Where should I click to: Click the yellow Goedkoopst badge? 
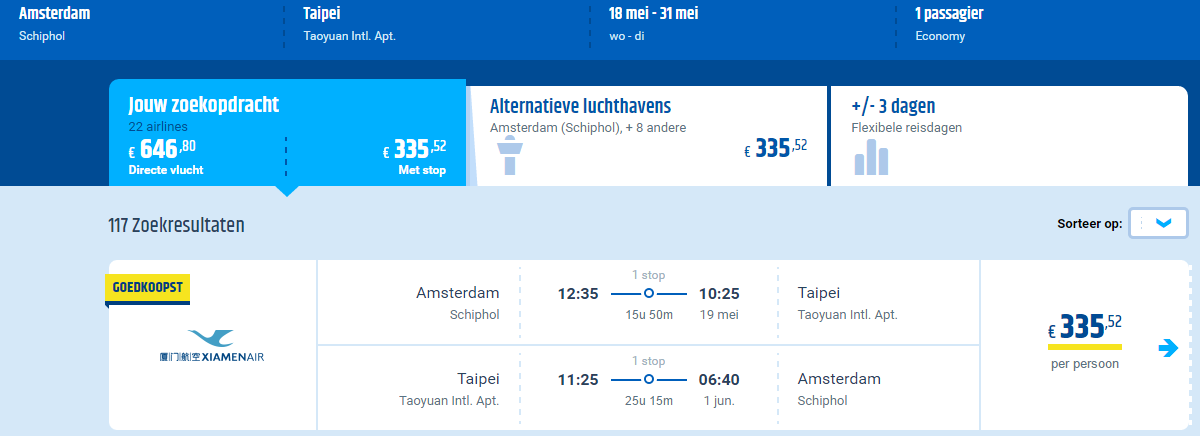(148, 287)
